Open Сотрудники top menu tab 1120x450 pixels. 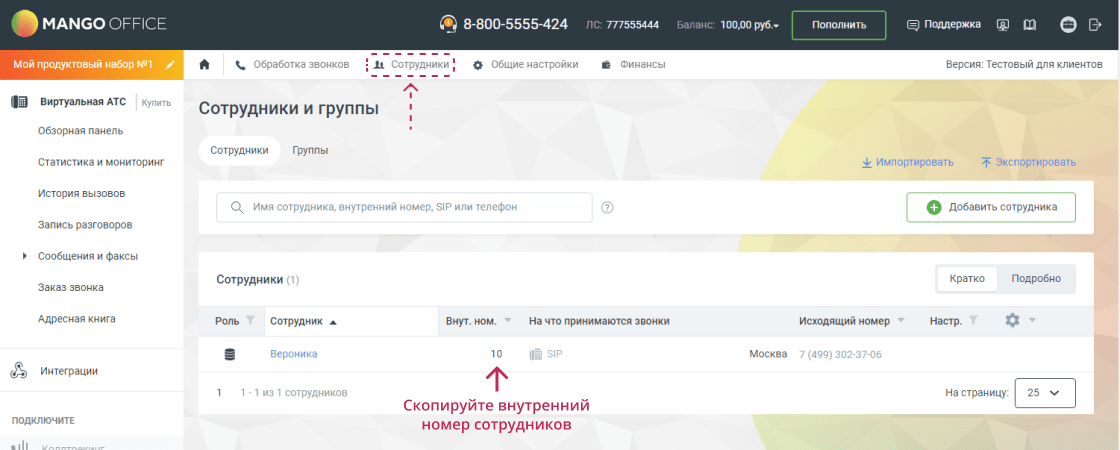click(x=411, y=64)
